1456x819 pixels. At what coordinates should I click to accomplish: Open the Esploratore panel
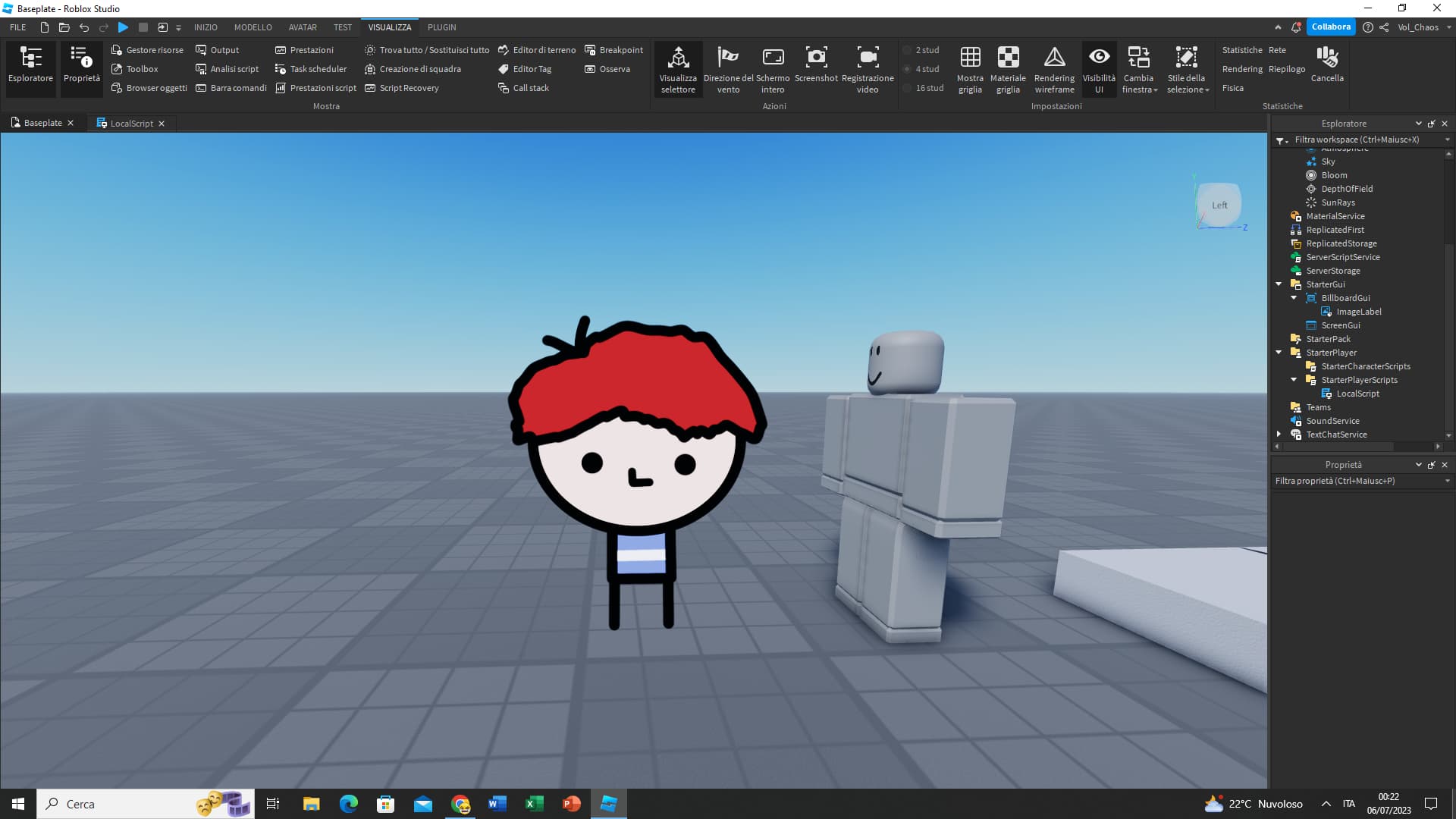pyautogui.click(x=30, y=68)
